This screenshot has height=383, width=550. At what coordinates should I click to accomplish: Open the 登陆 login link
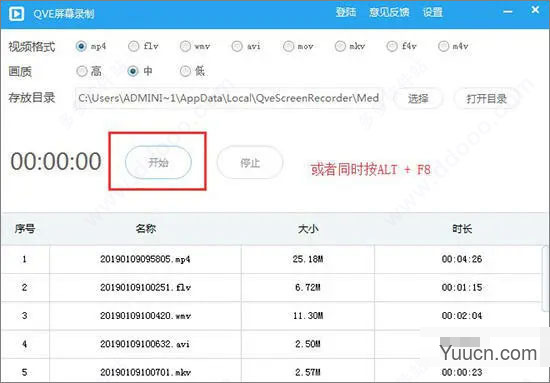[x=346, y=12]
